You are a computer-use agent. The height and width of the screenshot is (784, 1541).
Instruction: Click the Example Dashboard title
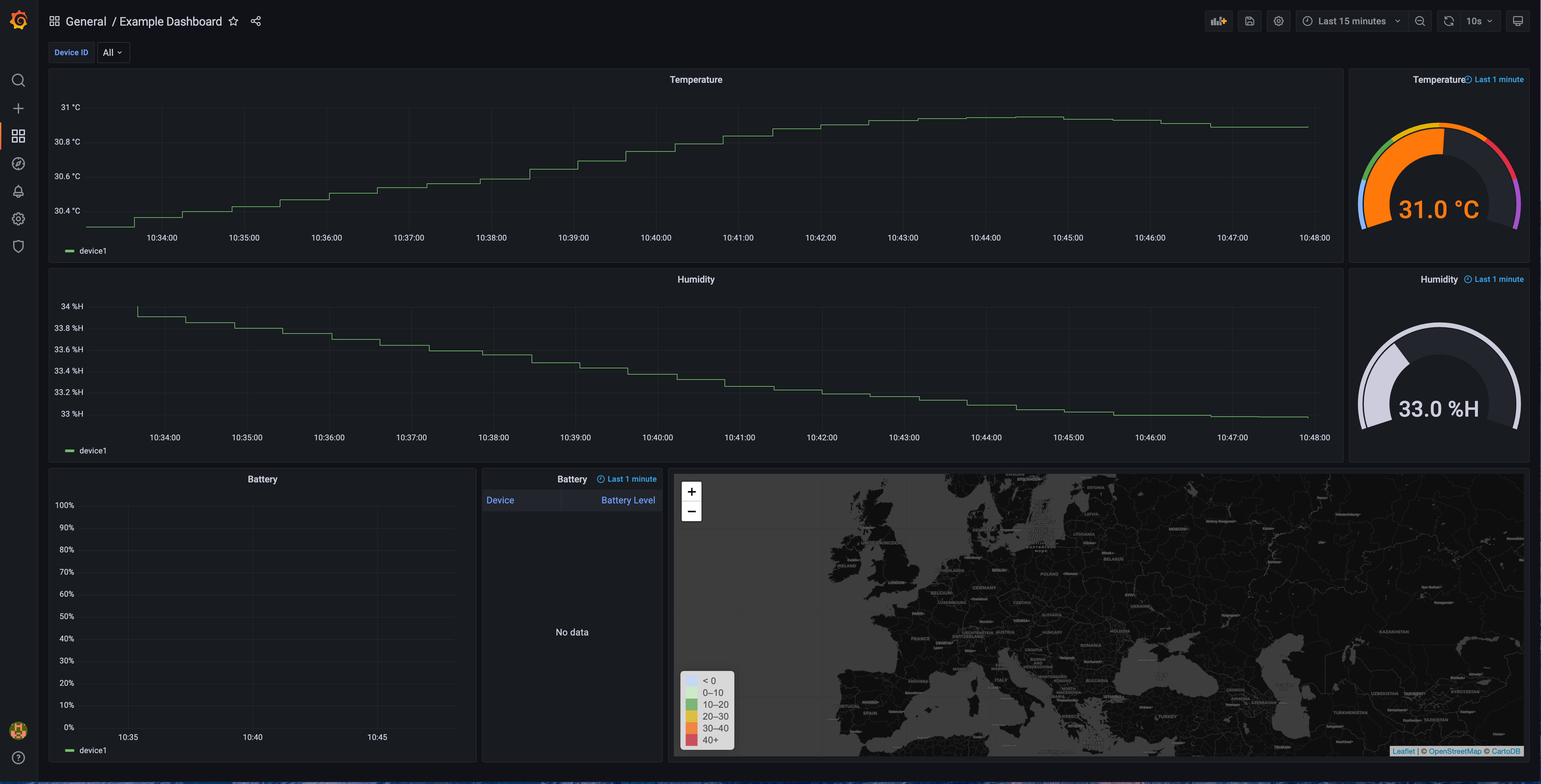pos(171,22)
